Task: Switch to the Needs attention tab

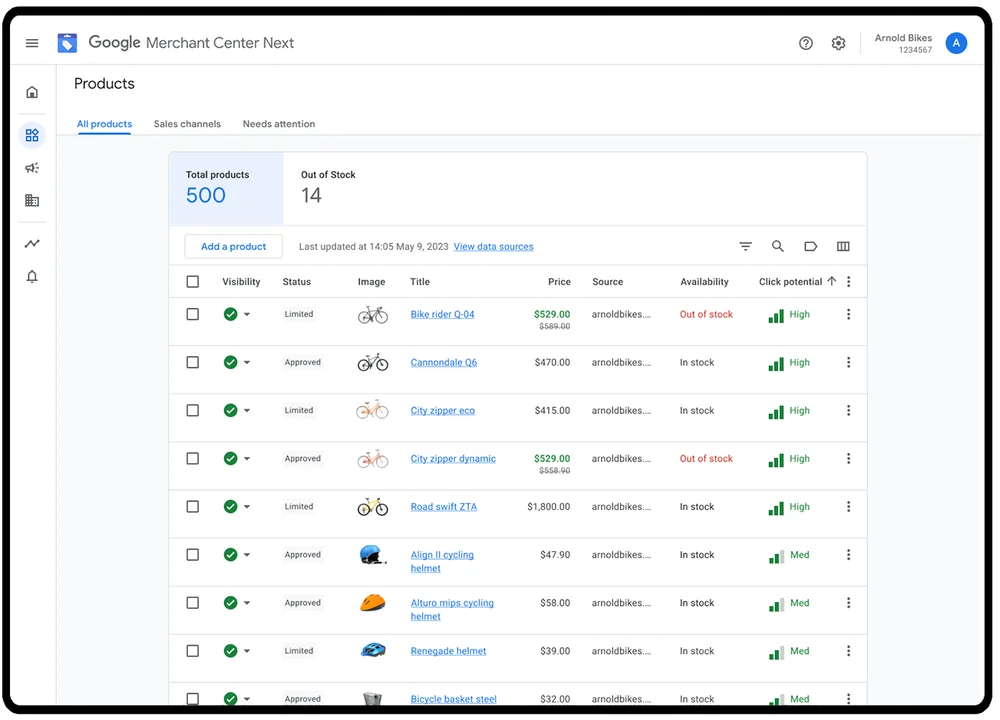Action: click(x=278, y=124)
